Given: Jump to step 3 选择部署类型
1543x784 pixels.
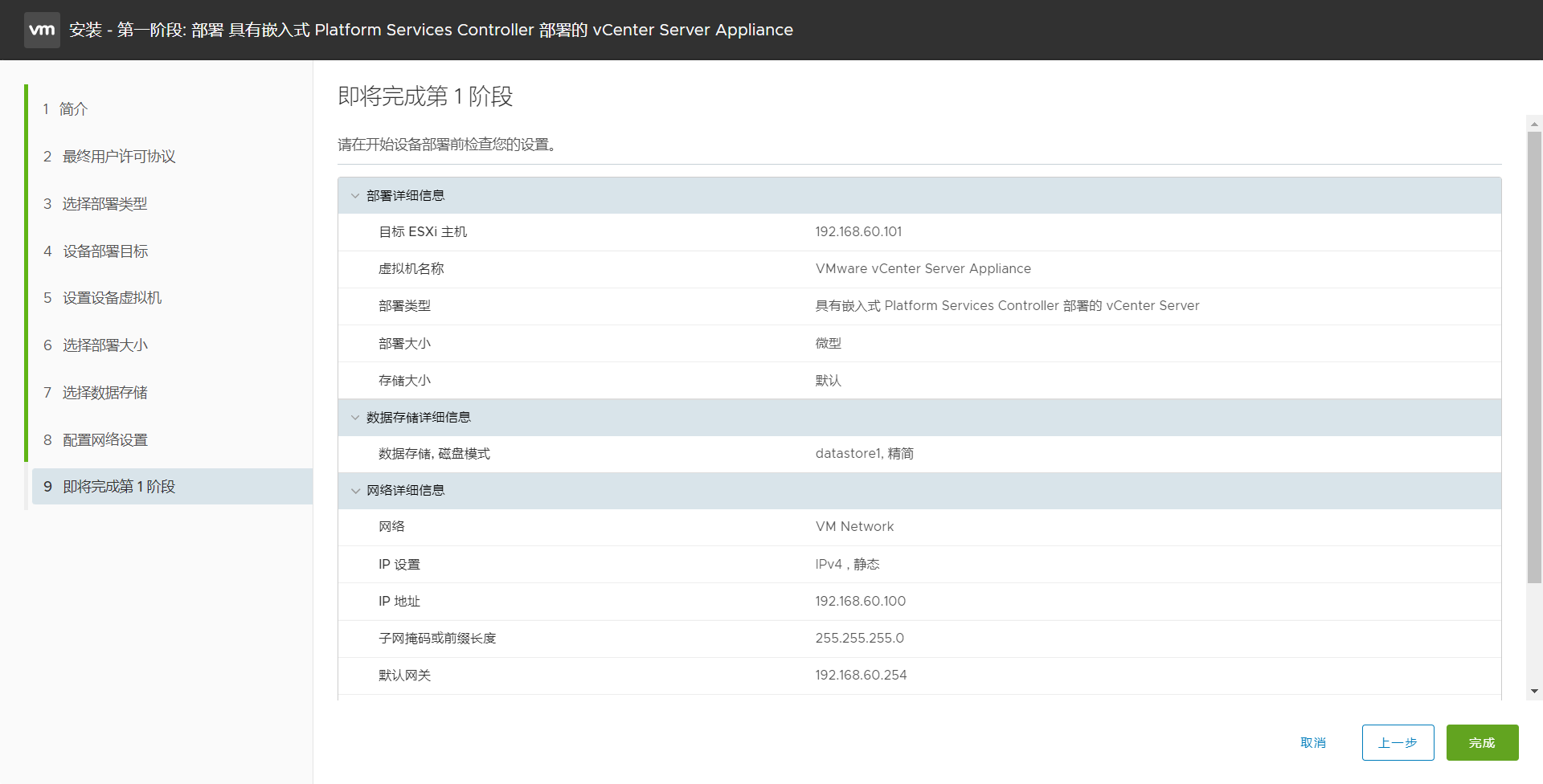Looking at the screenshot, I should point(95,203).
